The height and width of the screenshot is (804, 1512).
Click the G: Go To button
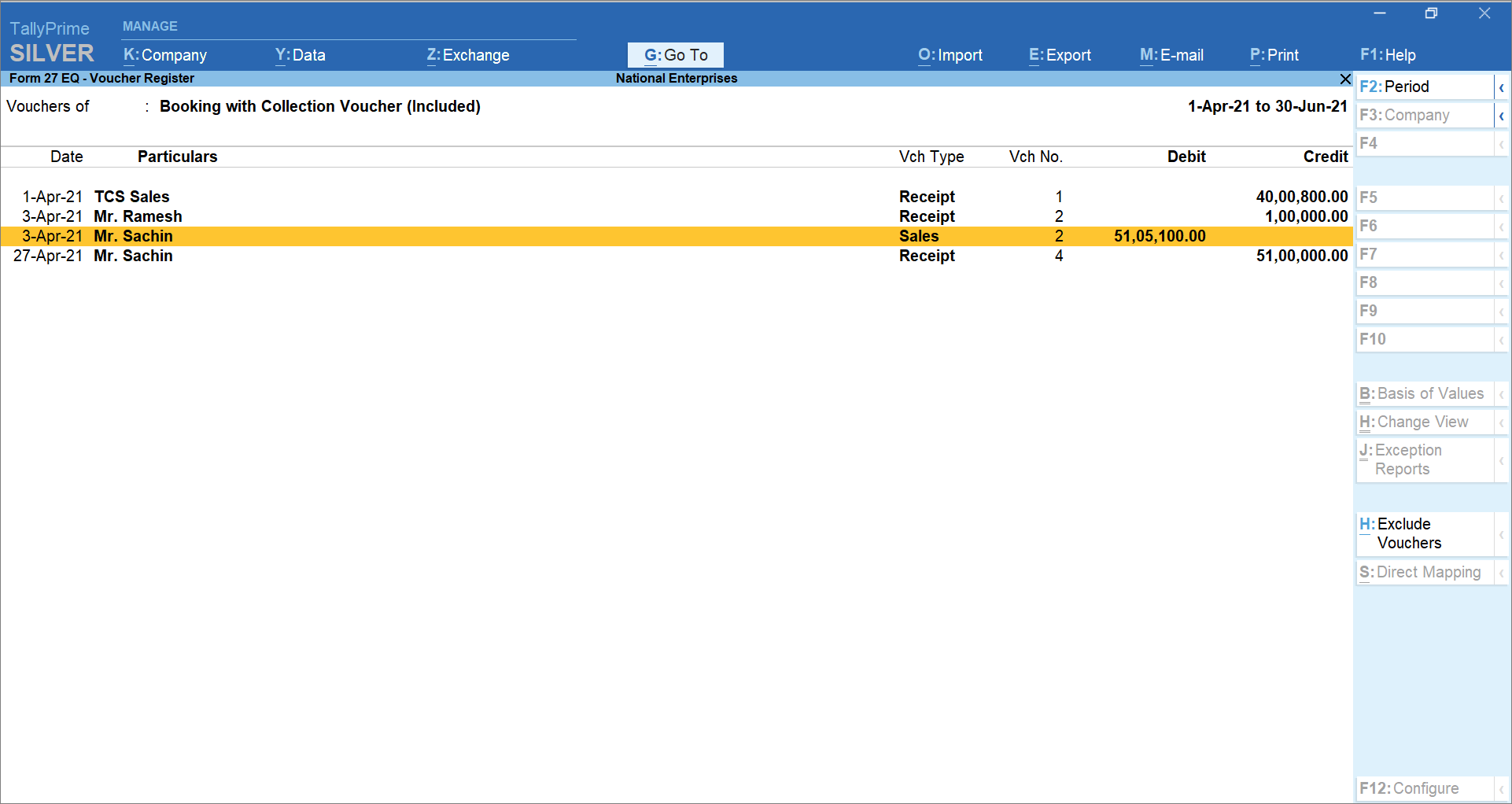tap(676, 55)
